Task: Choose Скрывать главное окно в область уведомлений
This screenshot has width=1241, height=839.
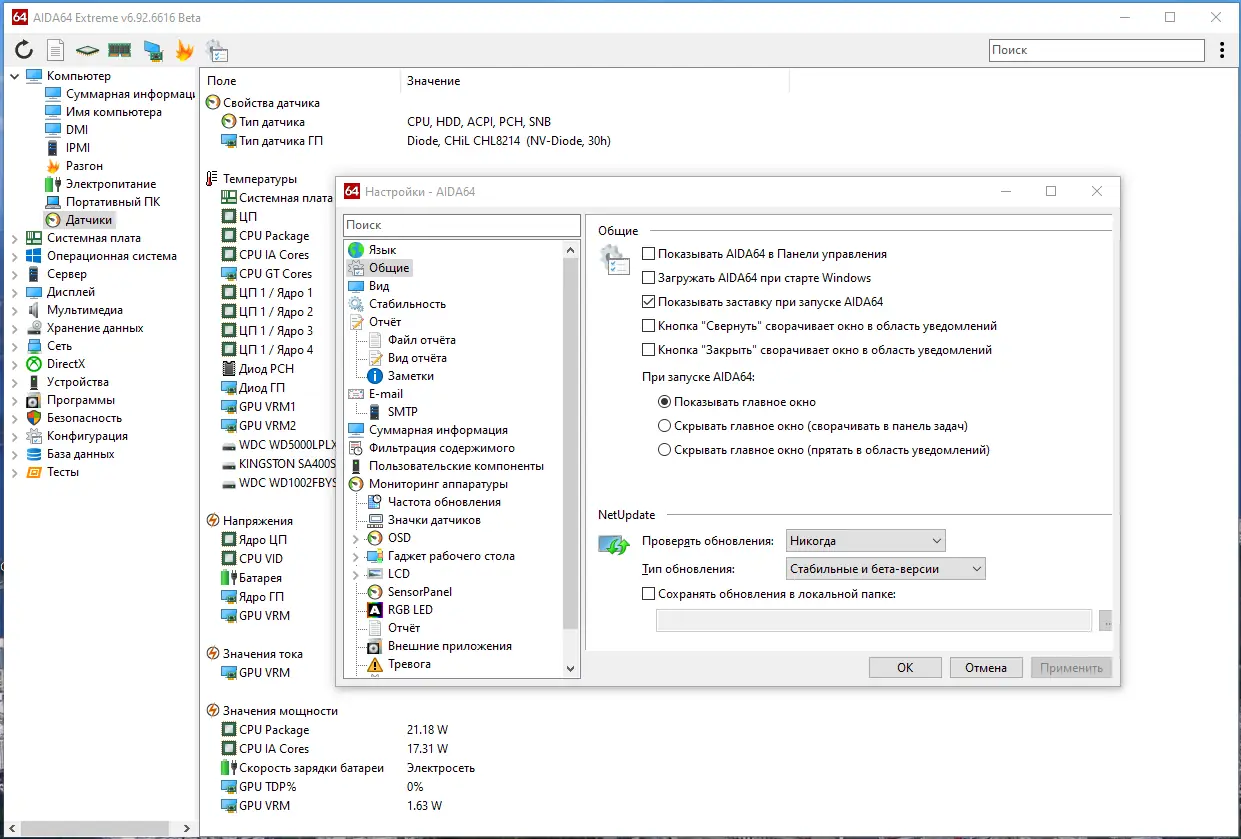Action: click(664, 450)
